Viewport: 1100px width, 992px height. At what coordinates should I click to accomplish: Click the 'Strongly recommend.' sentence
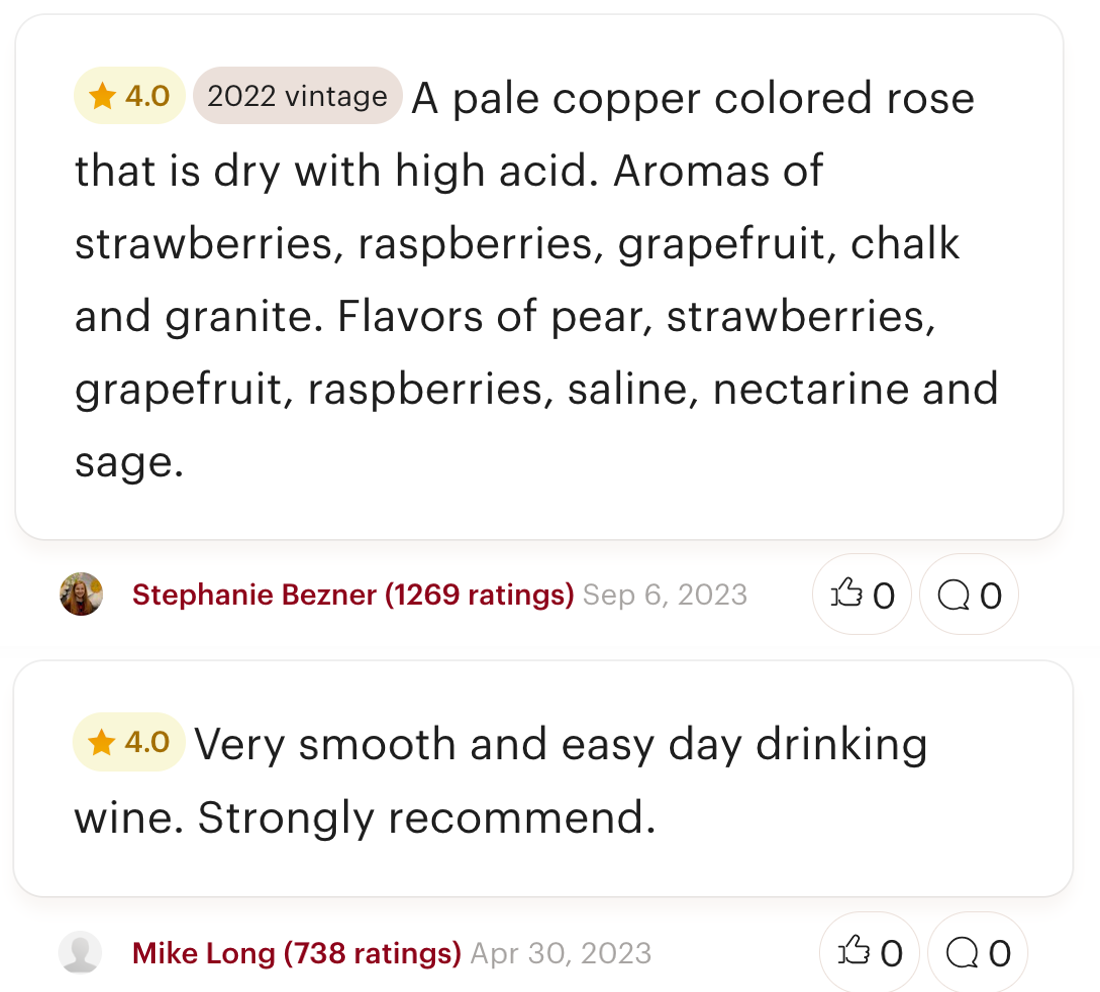point(426,818)
